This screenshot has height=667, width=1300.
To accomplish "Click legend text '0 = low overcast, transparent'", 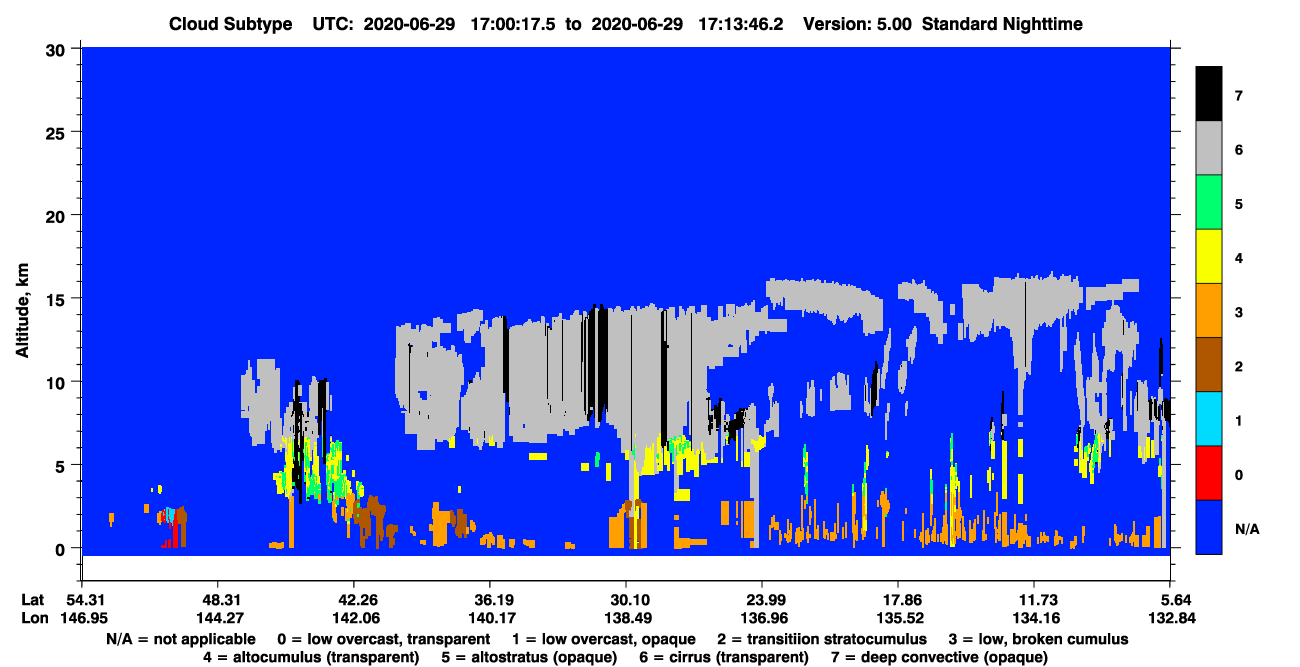I will 383,639.
